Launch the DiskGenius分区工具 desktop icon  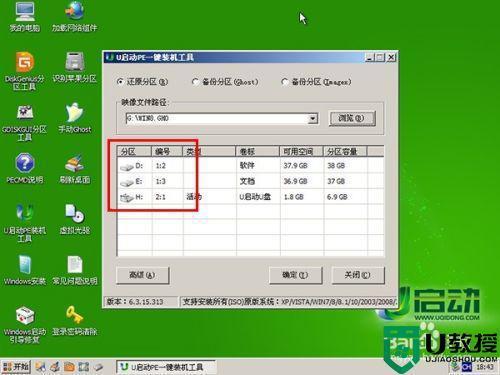click(25, 71)
